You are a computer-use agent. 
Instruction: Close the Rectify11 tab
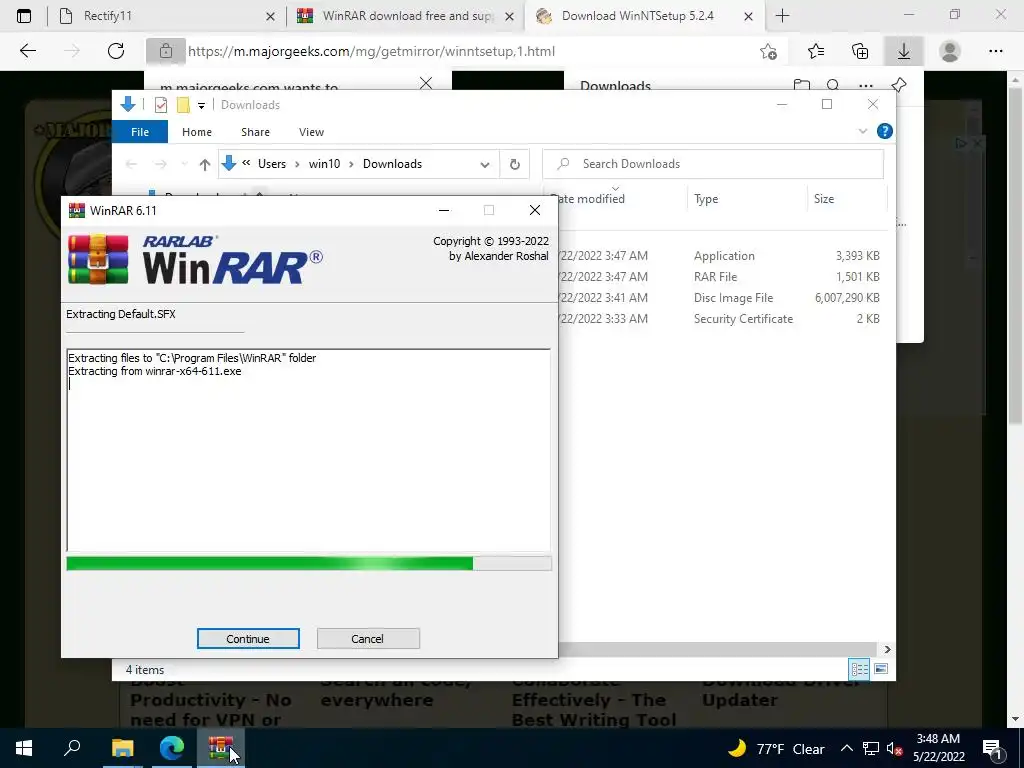[x=270, y=16]
